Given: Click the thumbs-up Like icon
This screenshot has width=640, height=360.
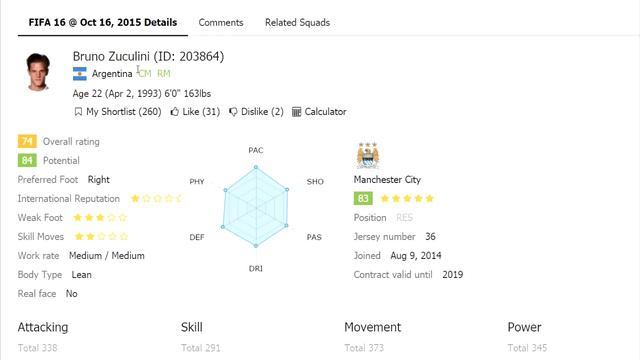Looking at the screenshot, I should (x=175, y=111).
